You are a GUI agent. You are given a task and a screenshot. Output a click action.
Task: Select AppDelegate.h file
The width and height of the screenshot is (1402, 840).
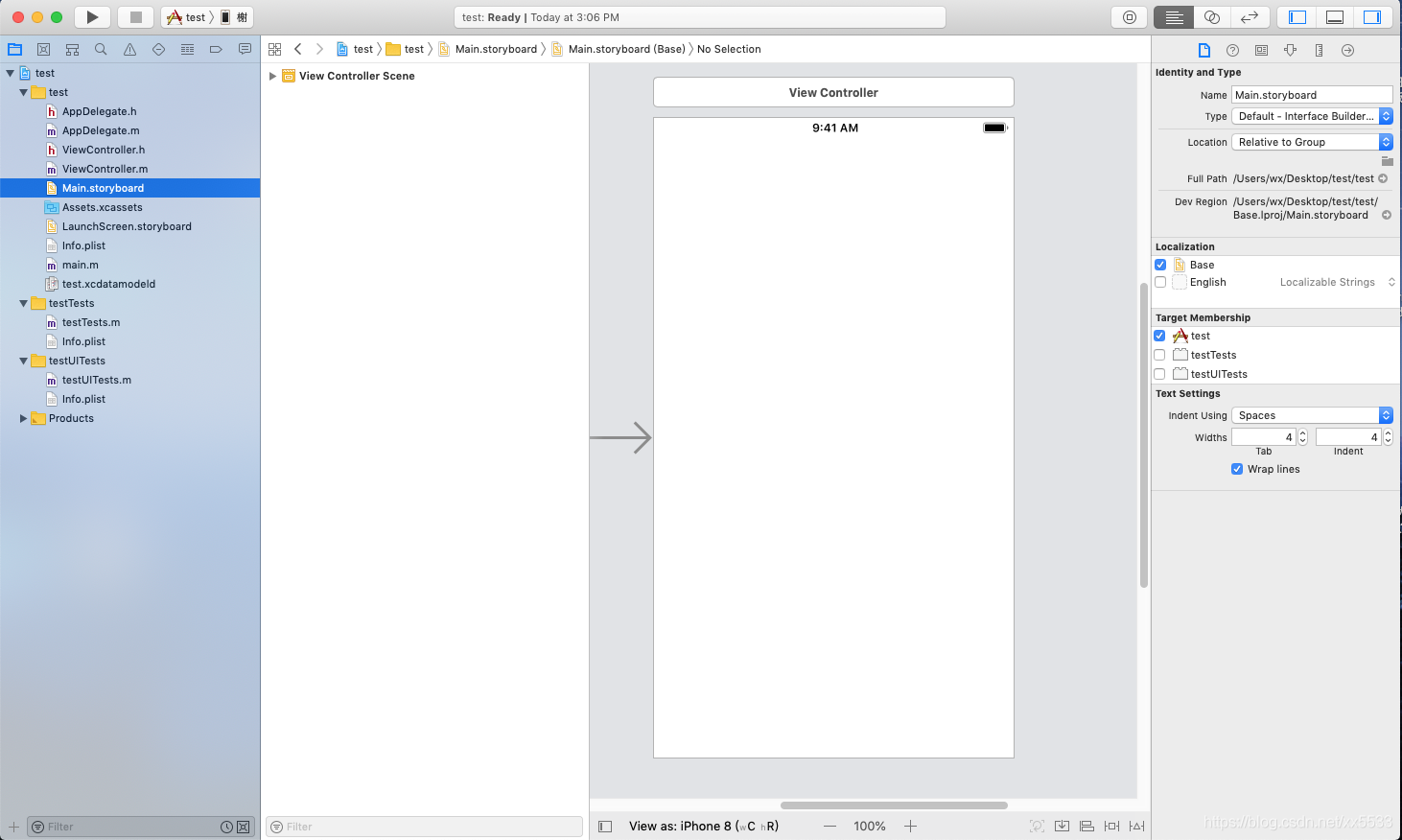99,111
